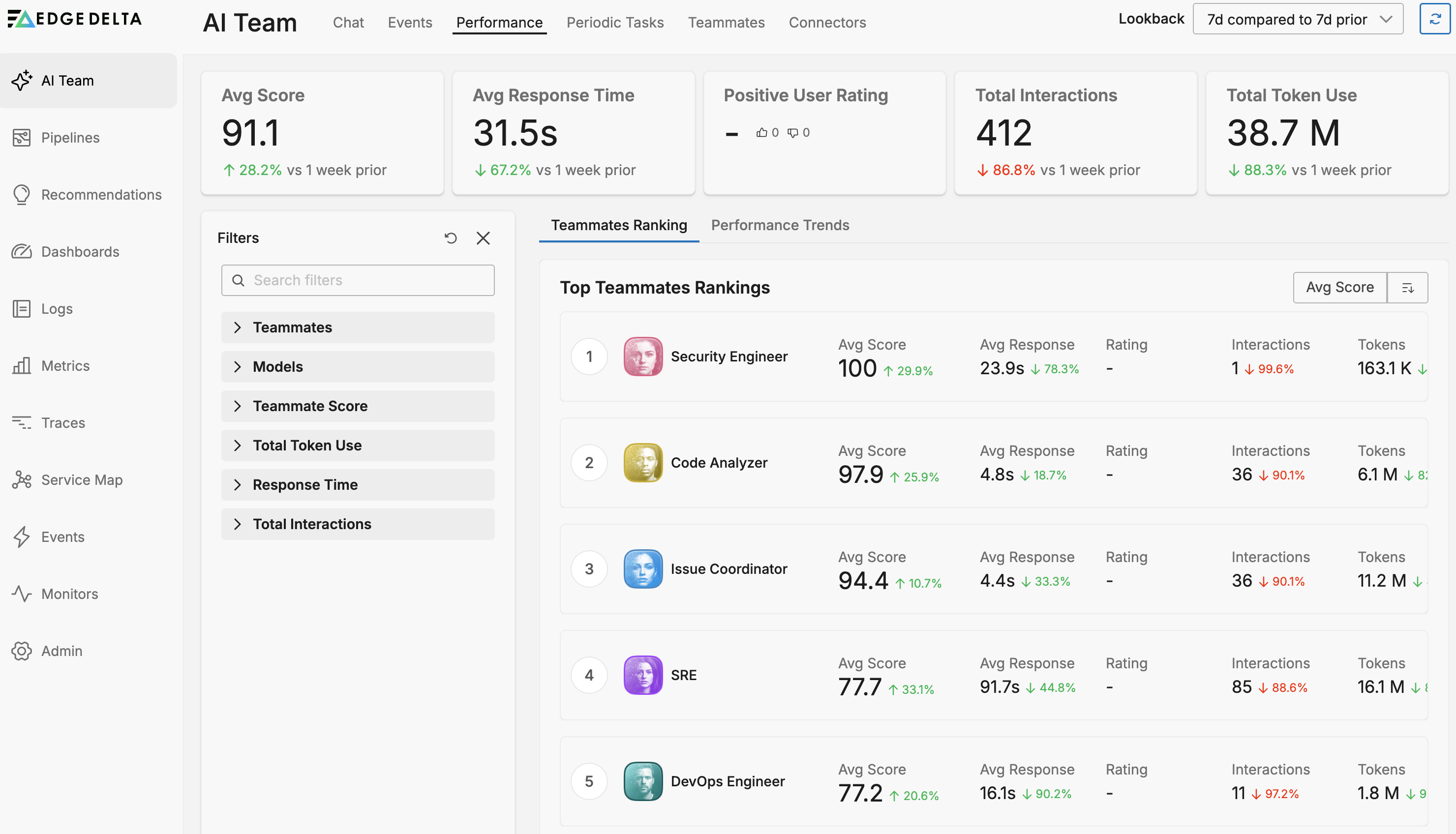Reset filters using the undo arrow icon
The width and height of the screenshot is (1456, 834).
tap(451, 238)
